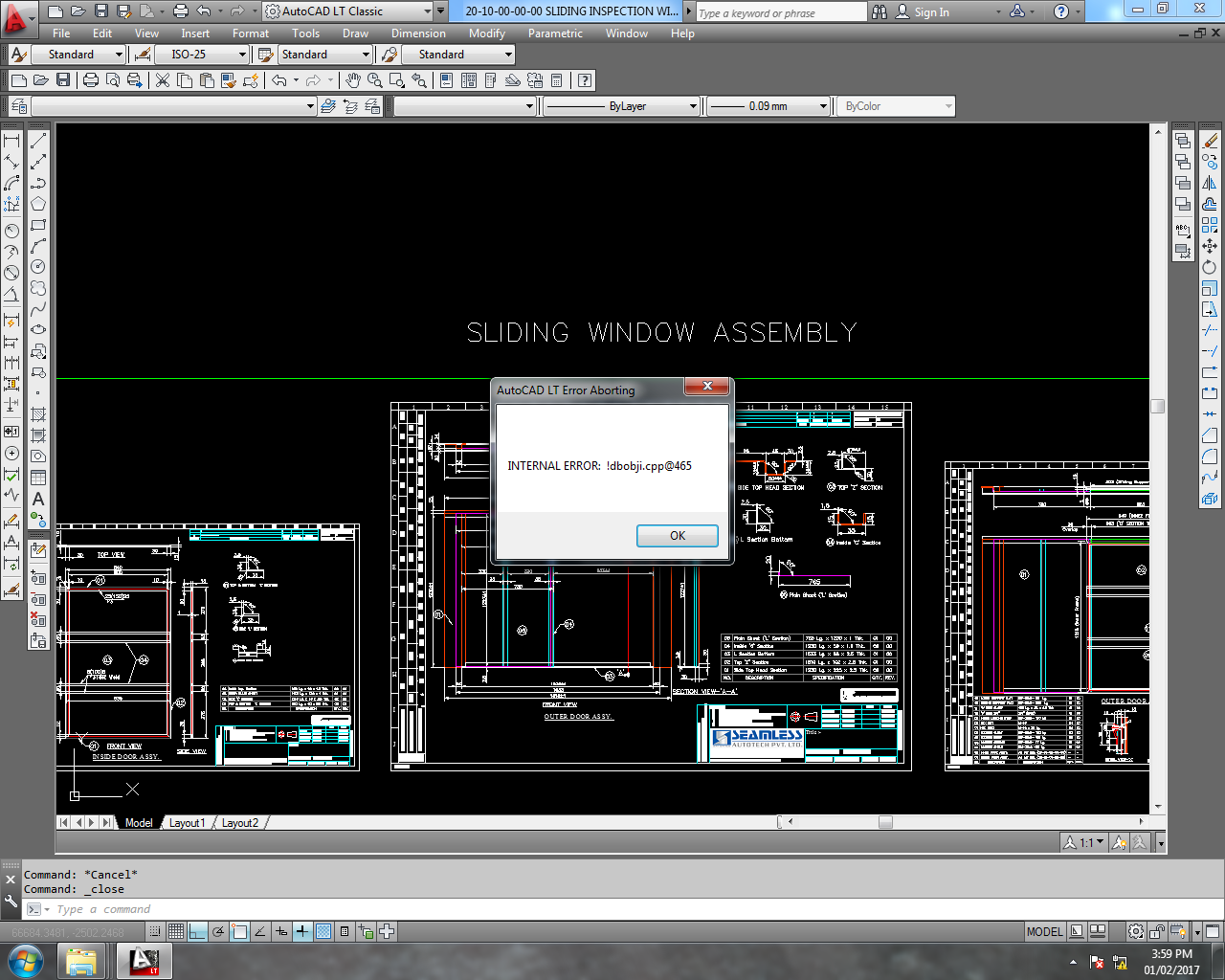This screenshot has height=980, width=1225.
Task: Open the Table tool in Draw toolbar
Action: [x=38, y=478]
